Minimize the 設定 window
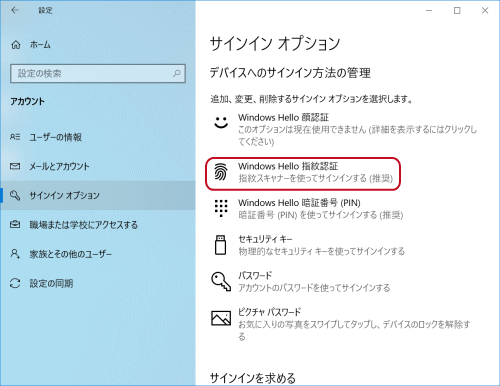 point(429,11)
